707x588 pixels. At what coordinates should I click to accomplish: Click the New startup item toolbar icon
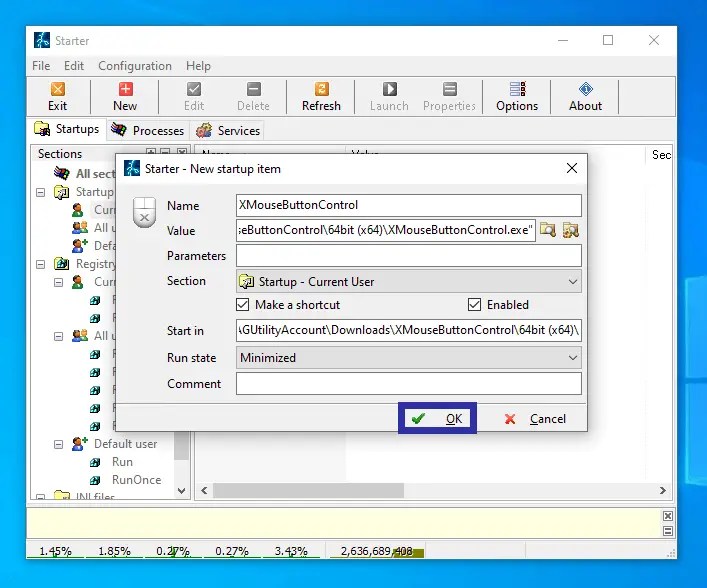(125, 96)
